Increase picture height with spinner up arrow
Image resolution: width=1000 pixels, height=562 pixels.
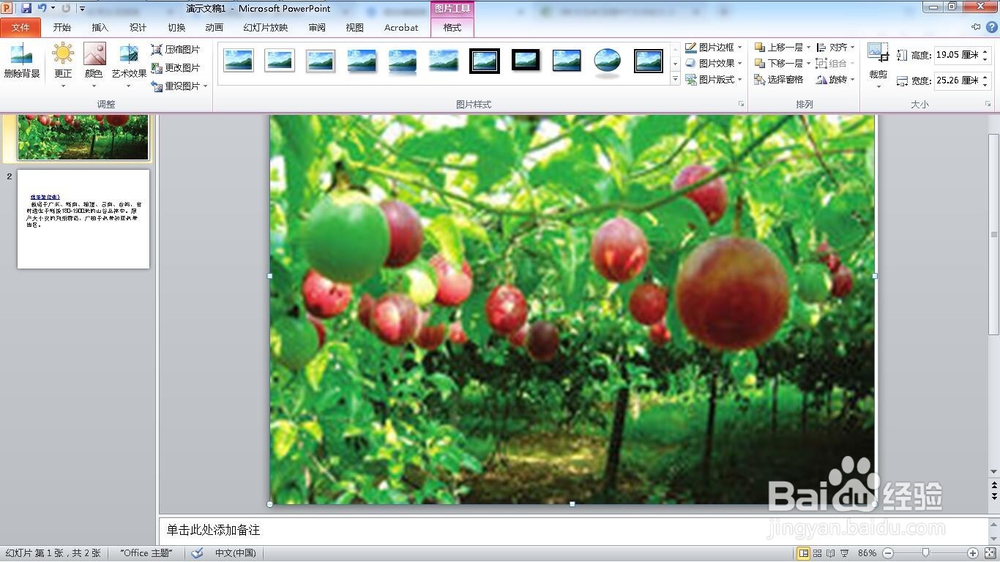point(985,52)
